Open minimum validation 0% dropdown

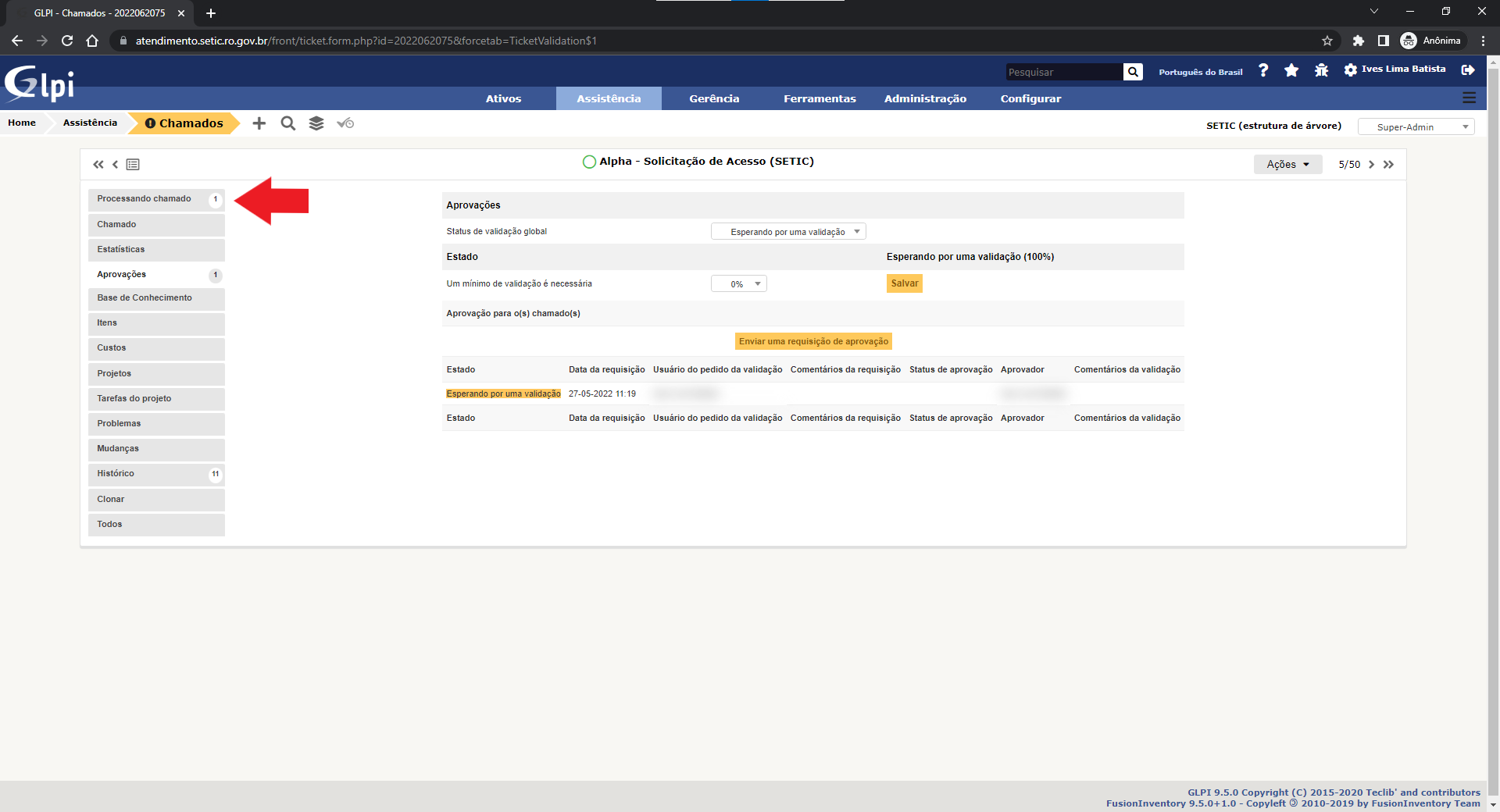point(738,284)
